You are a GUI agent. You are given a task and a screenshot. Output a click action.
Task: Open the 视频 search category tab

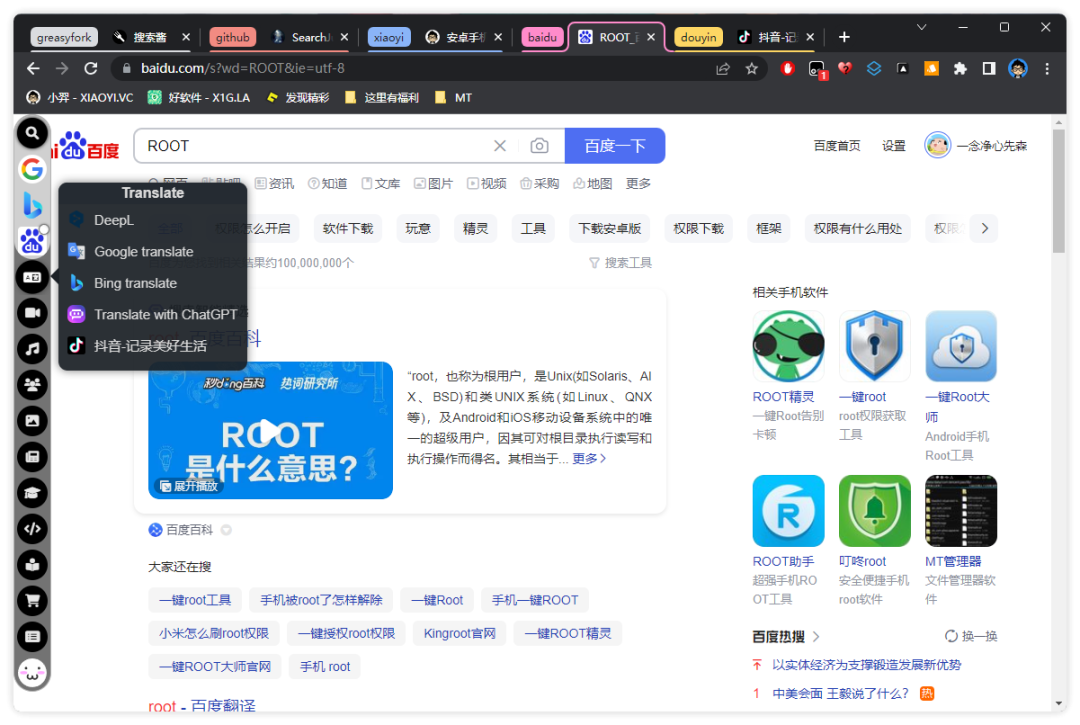(487, 184)
